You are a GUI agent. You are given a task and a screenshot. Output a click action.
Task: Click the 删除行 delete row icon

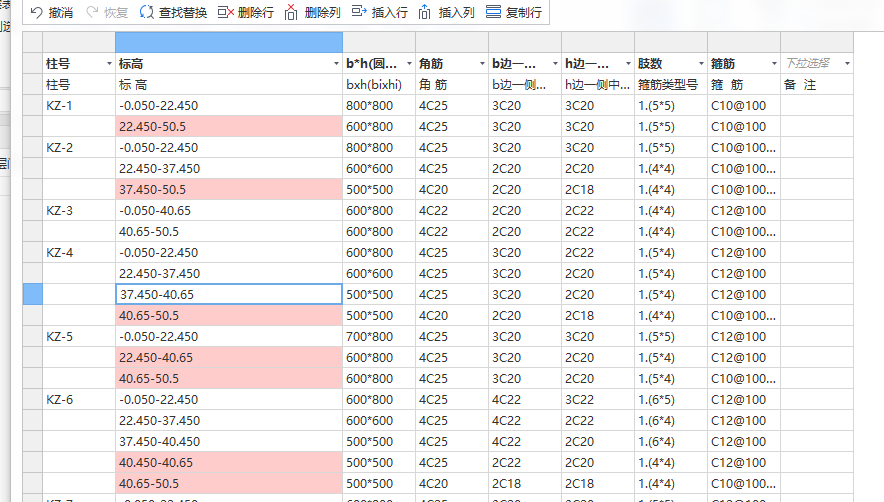(226, 12)
